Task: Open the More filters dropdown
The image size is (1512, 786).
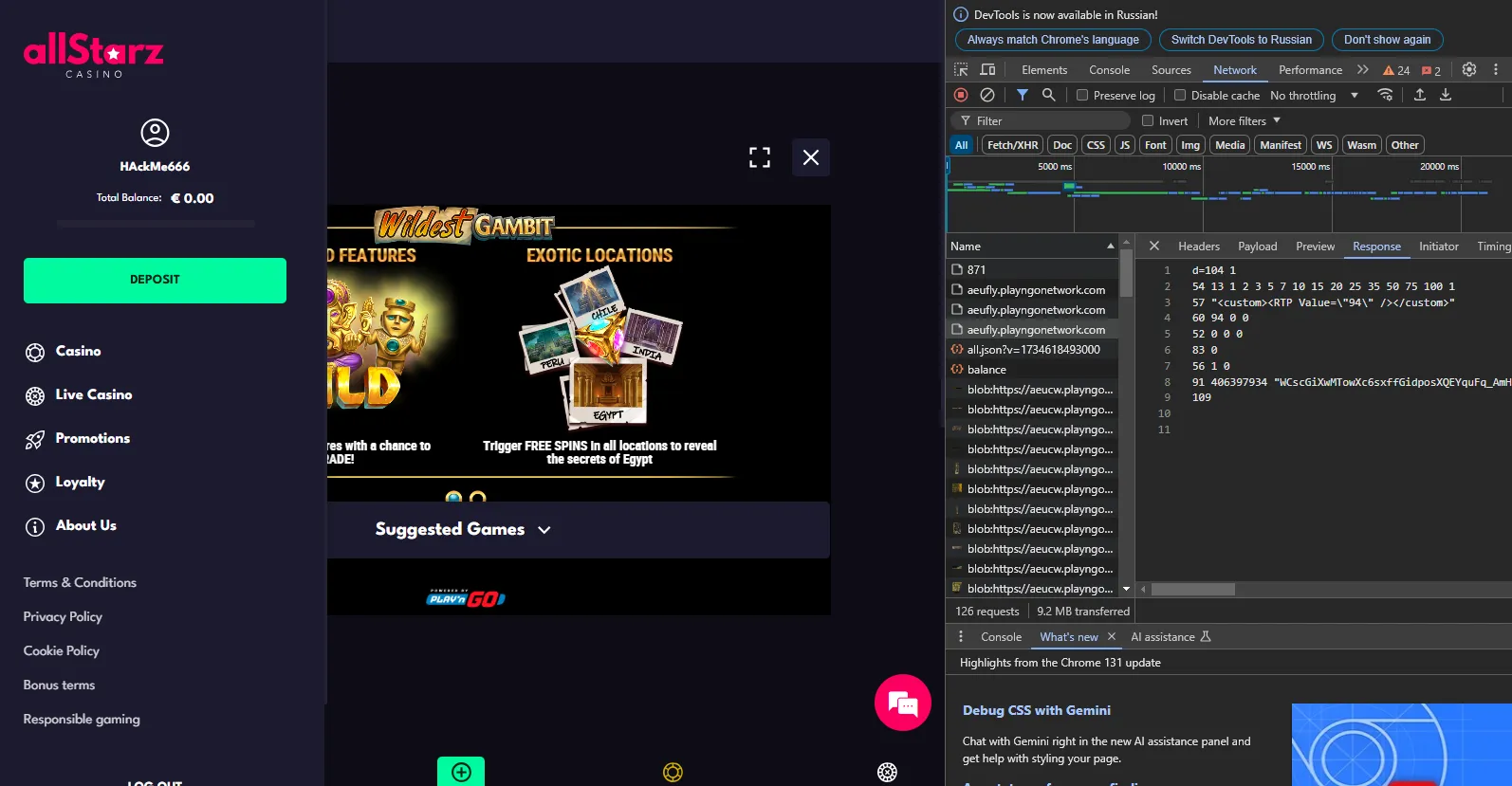Action: click(x=1245, y=120)
